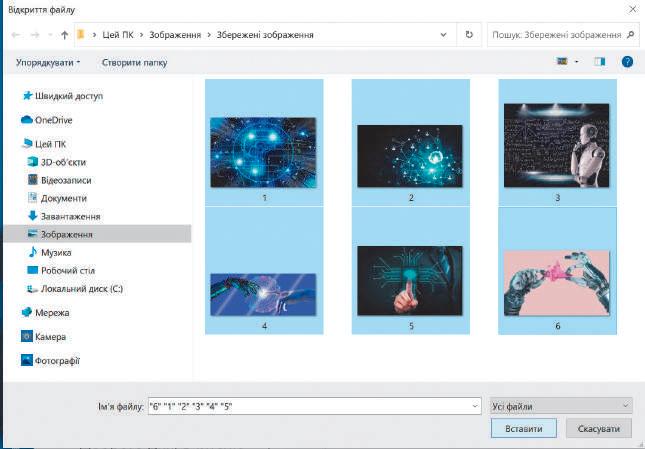Select image thumbnail 5 with finger on circuit

tap(410, 281)
